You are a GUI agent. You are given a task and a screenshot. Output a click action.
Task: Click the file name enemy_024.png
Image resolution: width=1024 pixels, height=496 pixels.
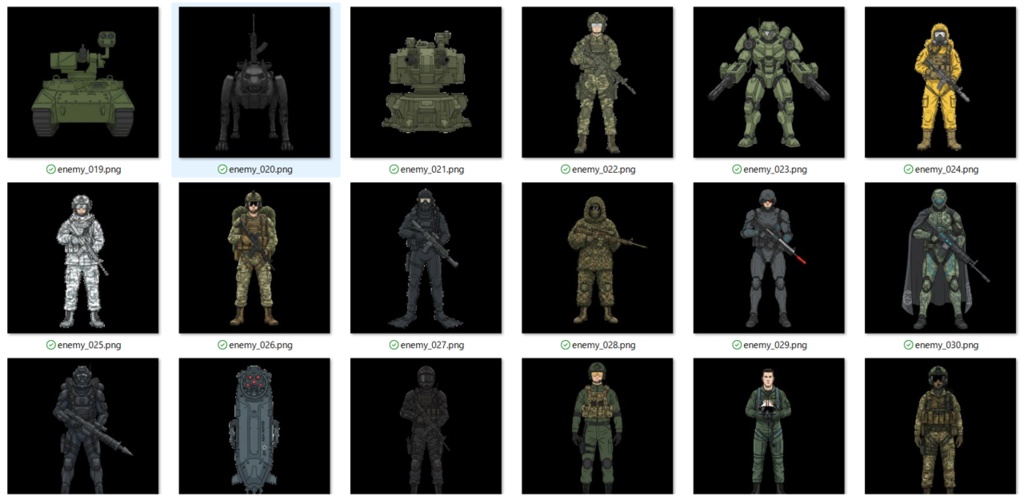947,170
